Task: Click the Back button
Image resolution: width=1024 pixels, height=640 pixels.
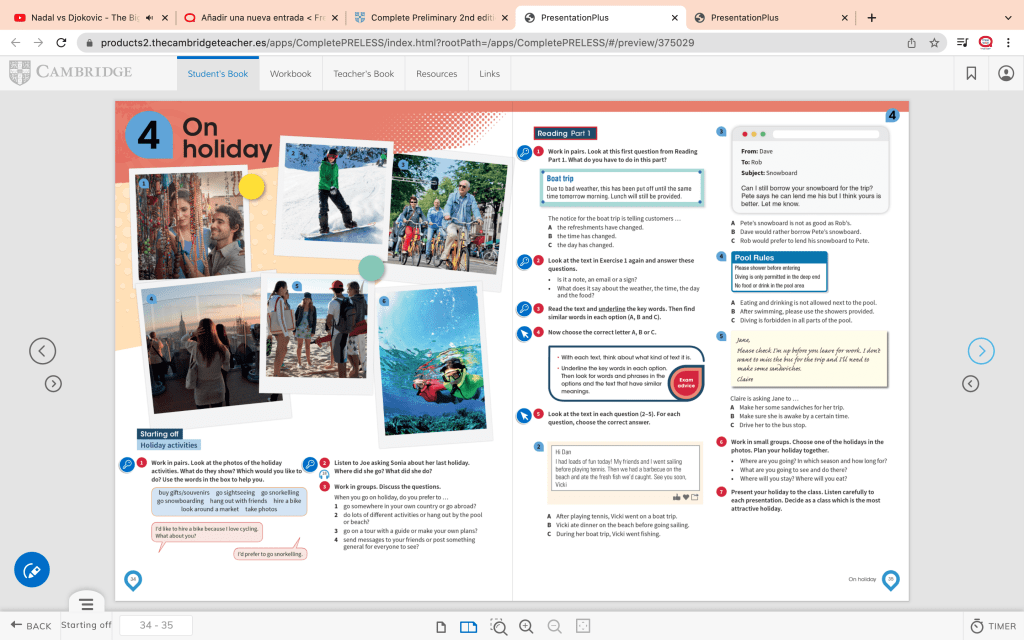Action: tap(30, 626)
